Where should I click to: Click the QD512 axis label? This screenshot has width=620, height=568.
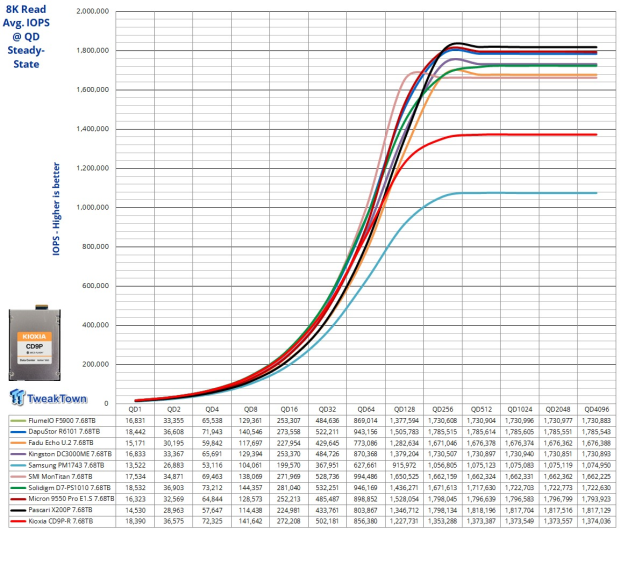481,409
